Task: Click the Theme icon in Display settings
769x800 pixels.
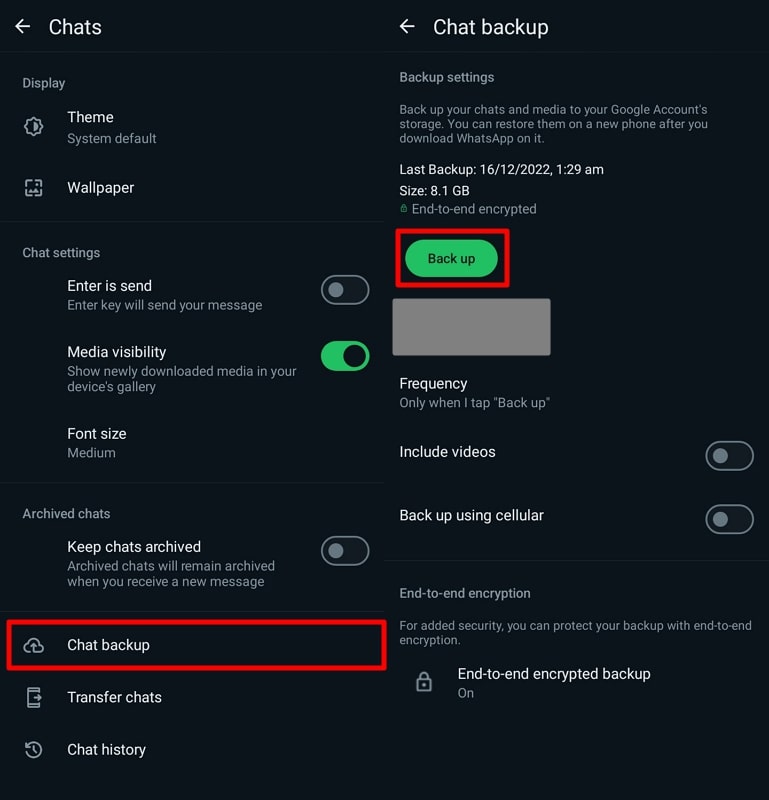Action: (x=33, y=127)
